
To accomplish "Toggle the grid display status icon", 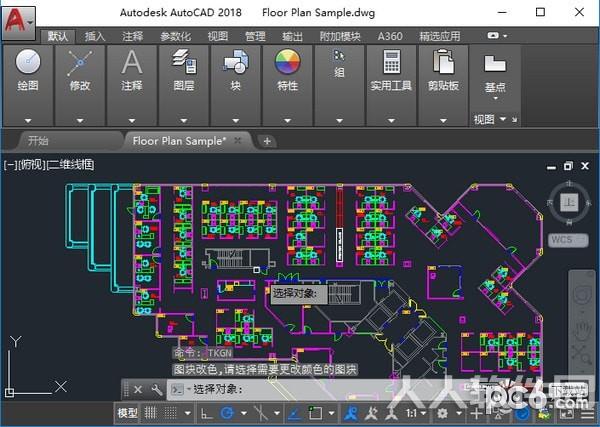I will 150,413.
